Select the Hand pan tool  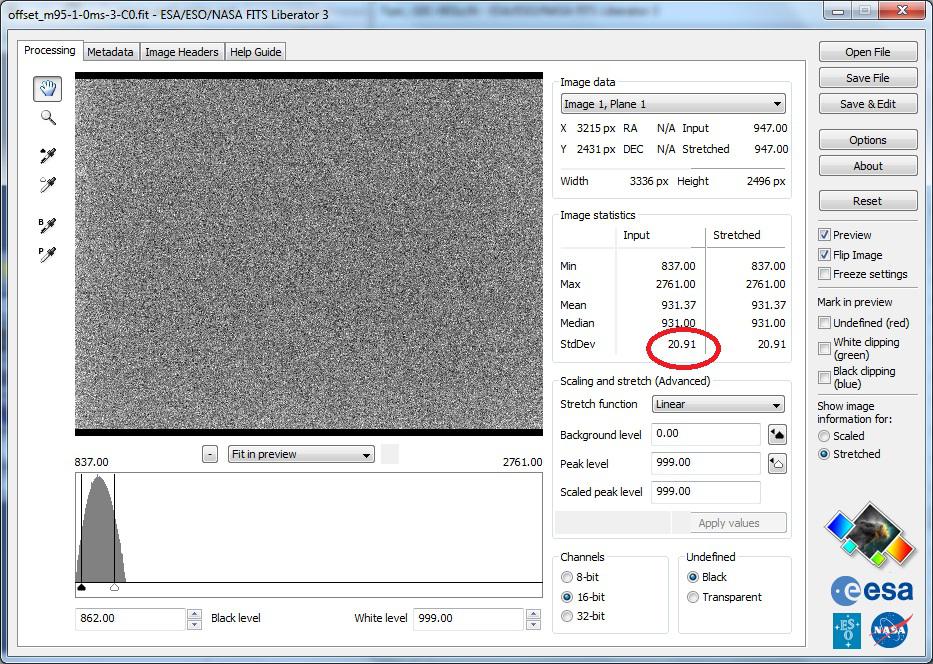[x=48, y=89]
